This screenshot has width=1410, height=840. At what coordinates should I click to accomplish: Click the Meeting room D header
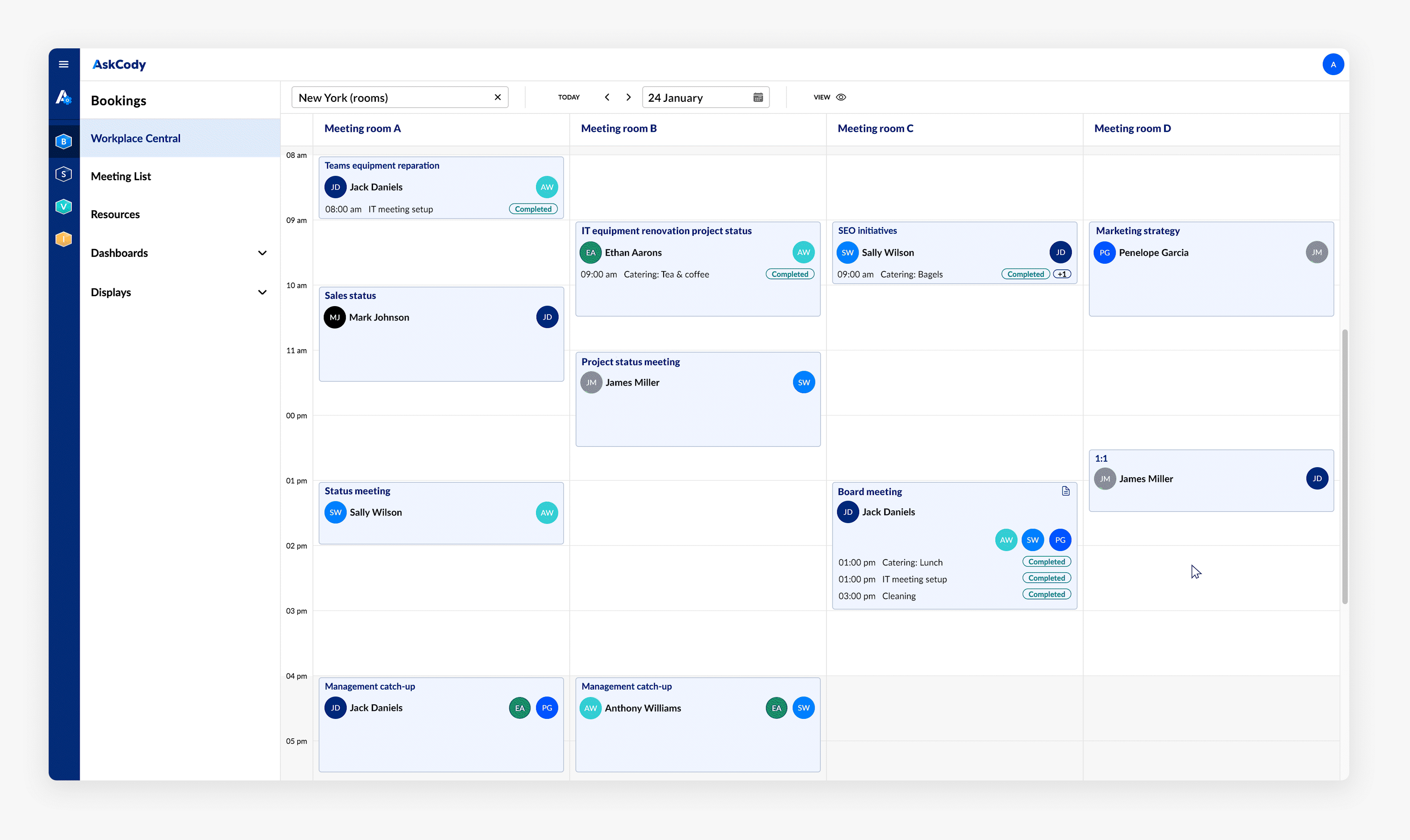(1132, 129)
